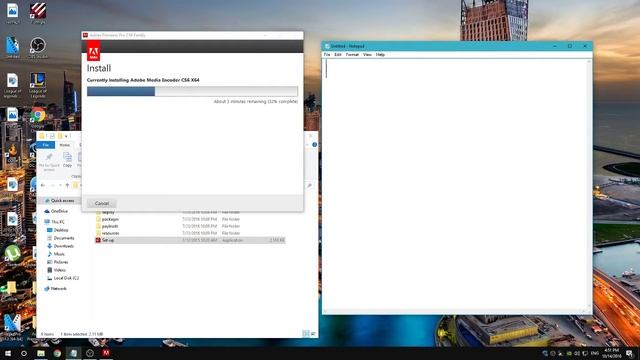The height and width of the screenshot is (360, 640).
Task: Open Windows Start menu
Action: point(8,353)
